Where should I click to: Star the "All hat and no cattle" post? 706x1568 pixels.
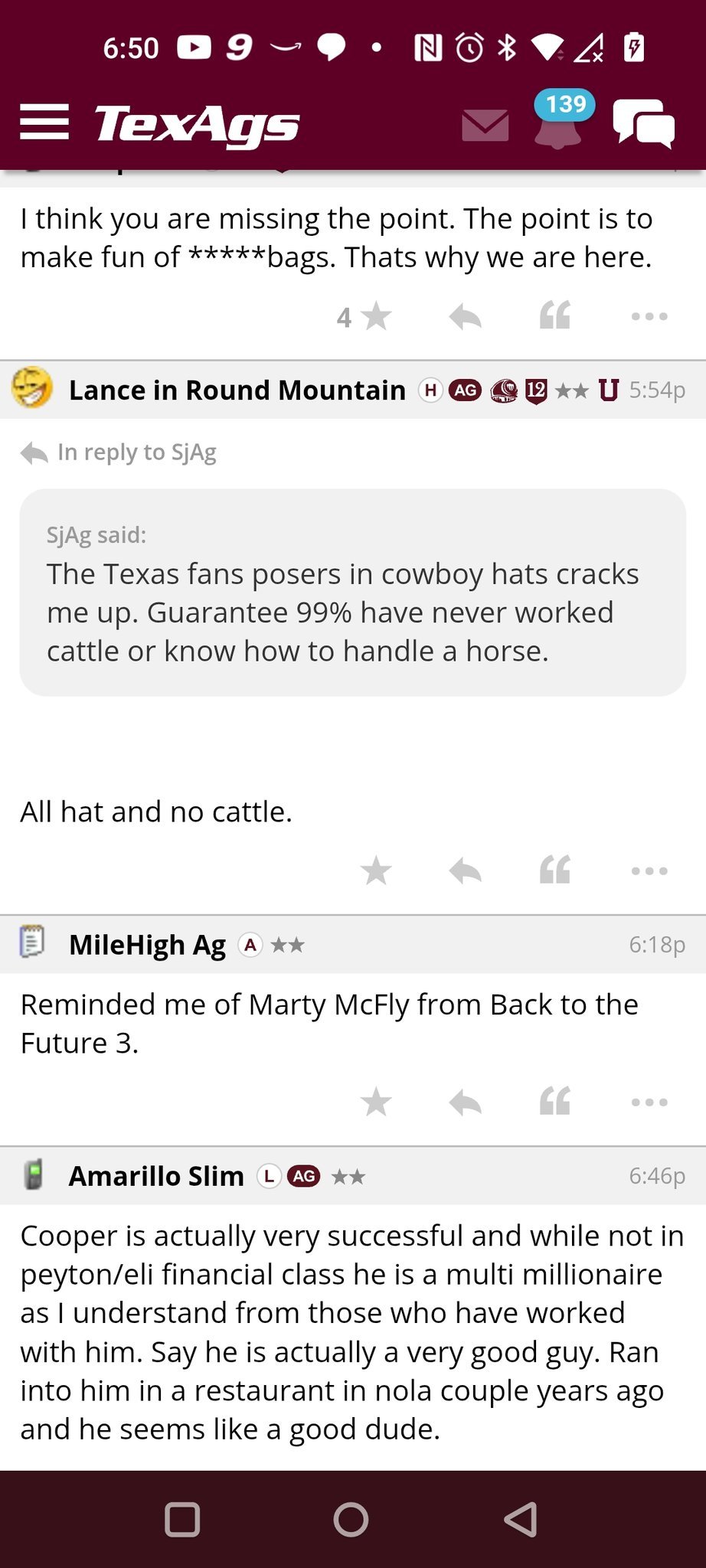[376, 871]
